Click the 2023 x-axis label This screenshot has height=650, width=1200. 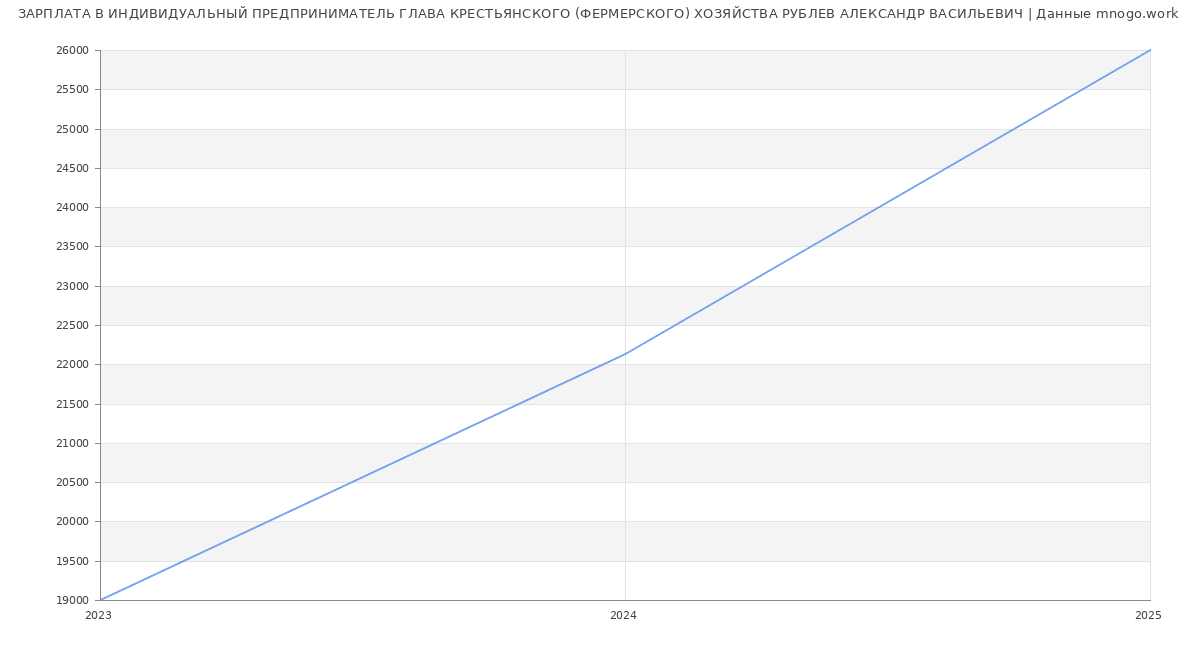[99, 616]
